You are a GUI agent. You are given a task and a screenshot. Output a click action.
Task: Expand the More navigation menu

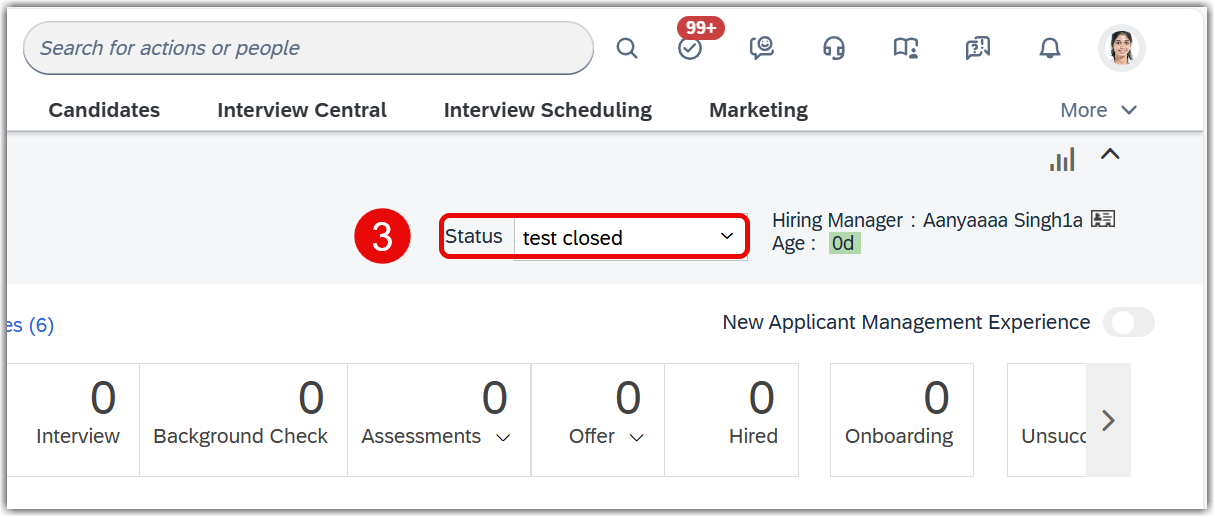[1099, 110]
